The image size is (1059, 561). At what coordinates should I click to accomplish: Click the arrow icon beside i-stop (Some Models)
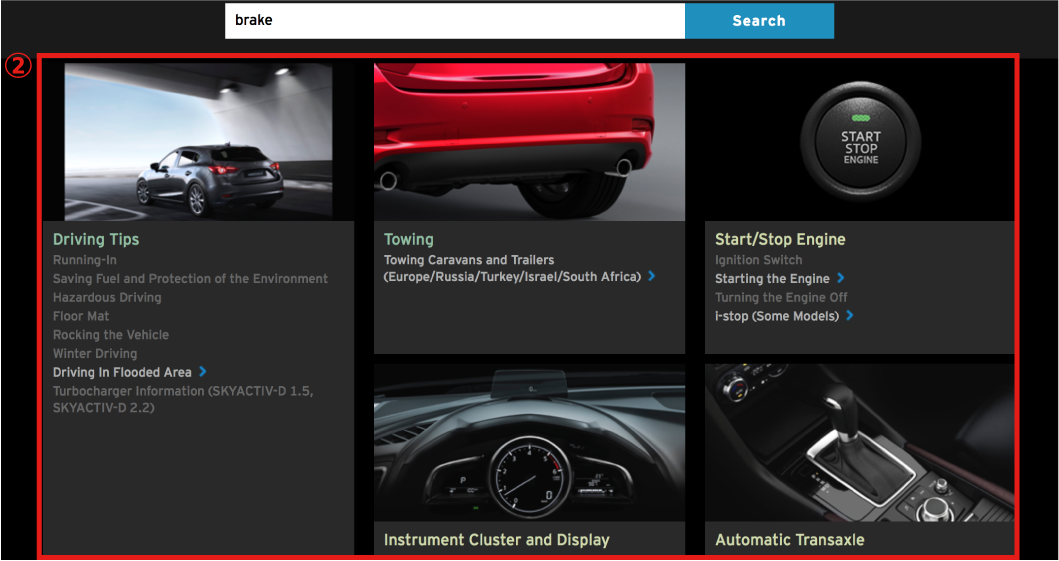tap(849, 316)
